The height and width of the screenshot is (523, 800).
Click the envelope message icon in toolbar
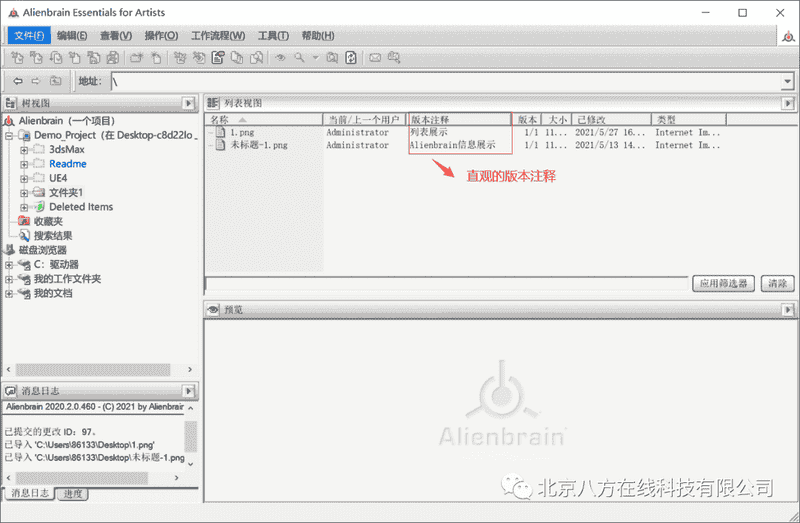375,58
